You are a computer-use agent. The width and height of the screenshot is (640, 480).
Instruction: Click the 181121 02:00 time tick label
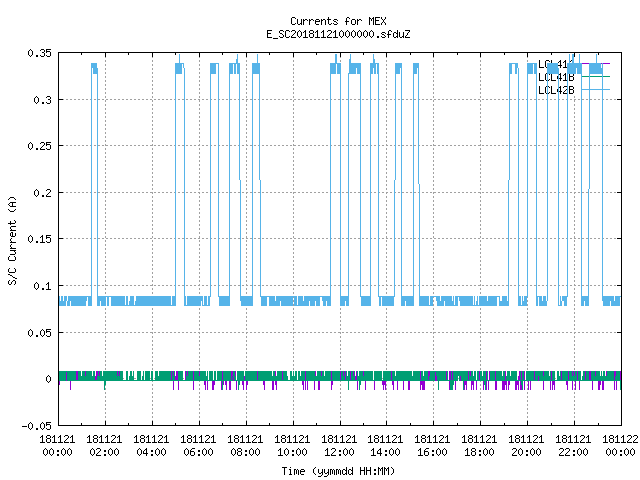104,446
